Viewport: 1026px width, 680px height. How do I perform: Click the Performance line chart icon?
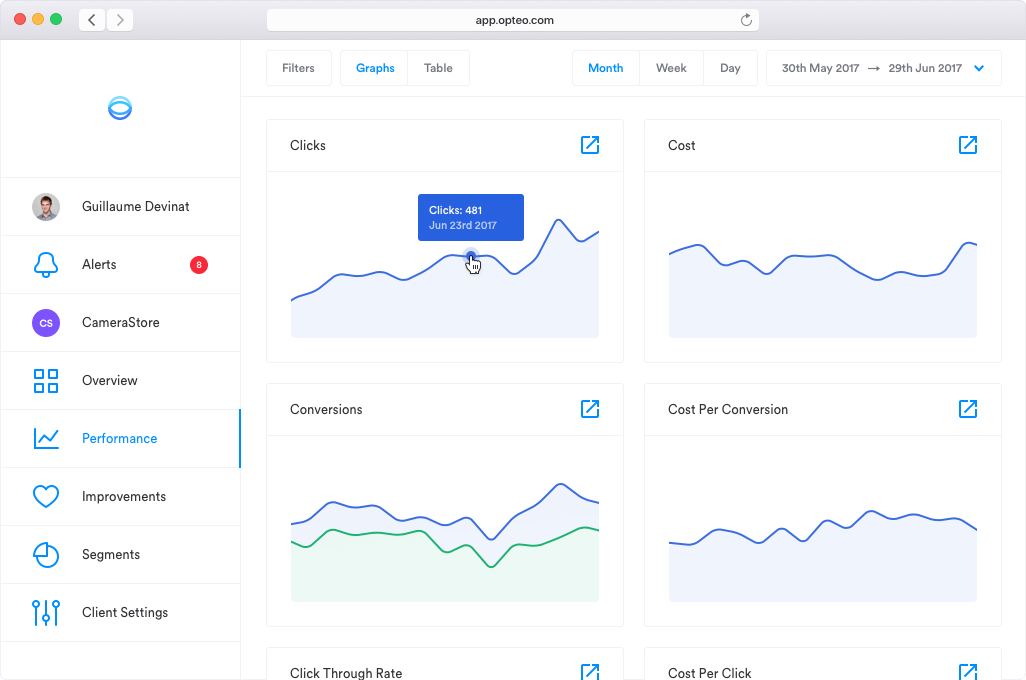click(x=46, y=438)
